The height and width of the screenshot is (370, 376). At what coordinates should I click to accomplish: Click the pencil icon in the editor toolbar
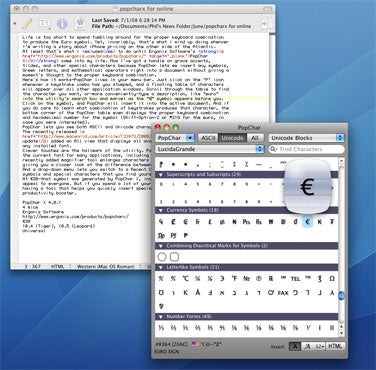(x=27, y=23)
